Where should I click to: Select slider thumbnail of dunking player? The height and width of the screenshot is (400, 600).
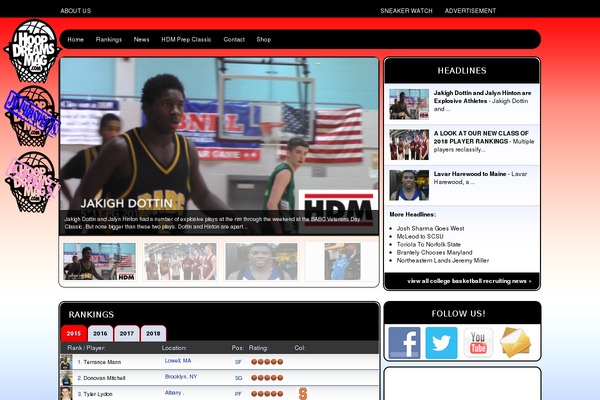tap(342, 261)
